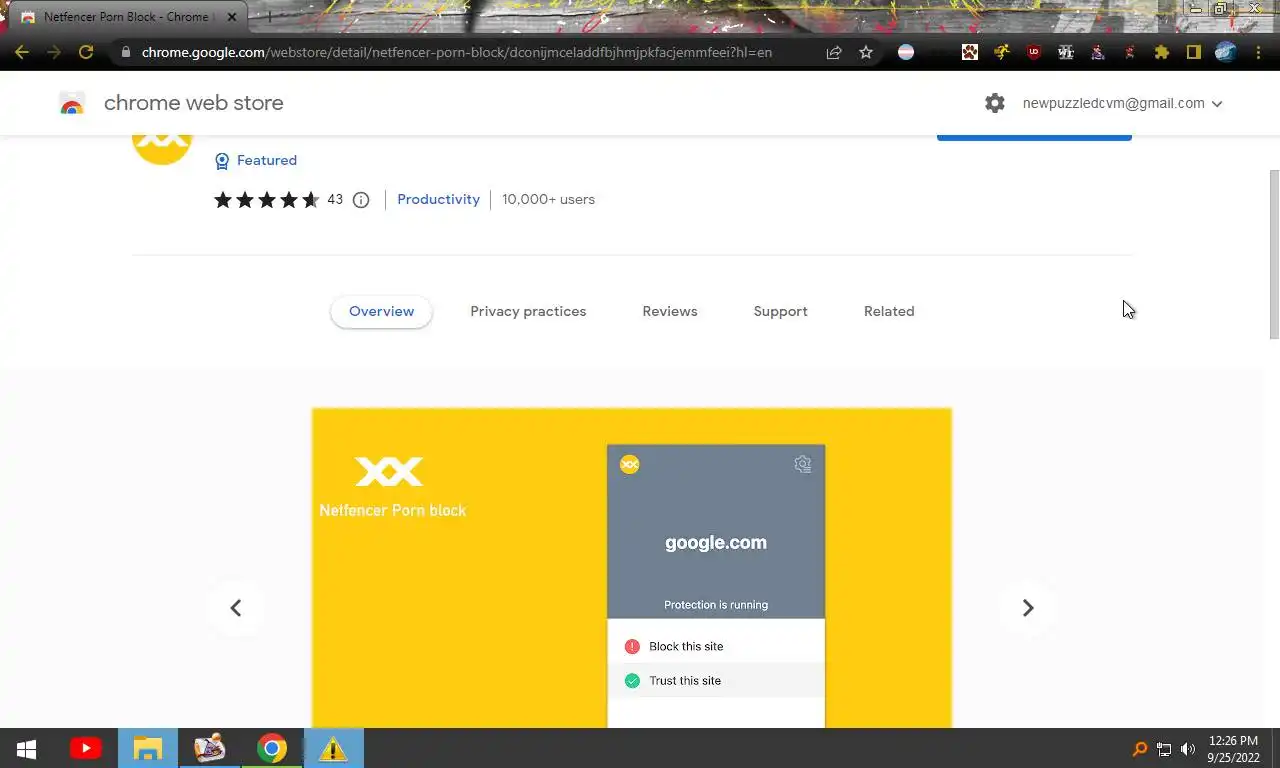The image size is (1280, 768).
Task: Share this page using the share icon
Action: 834,52
